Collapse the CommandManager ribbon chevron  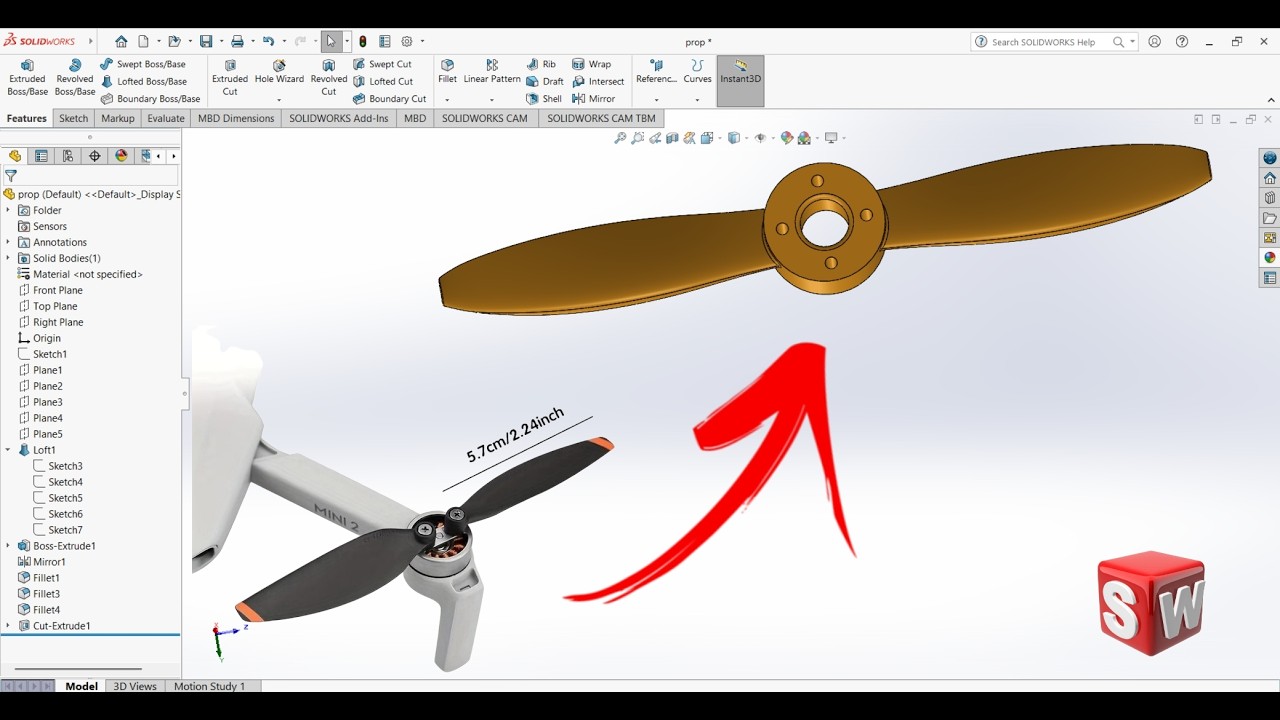point(1271,99)
